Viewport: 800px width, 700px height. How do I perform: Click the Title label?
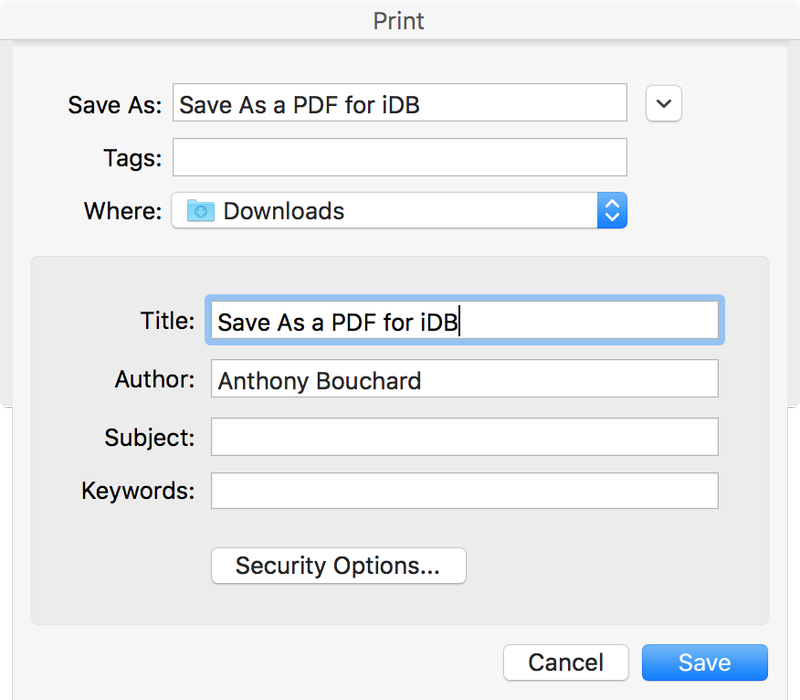click(168, 321)
